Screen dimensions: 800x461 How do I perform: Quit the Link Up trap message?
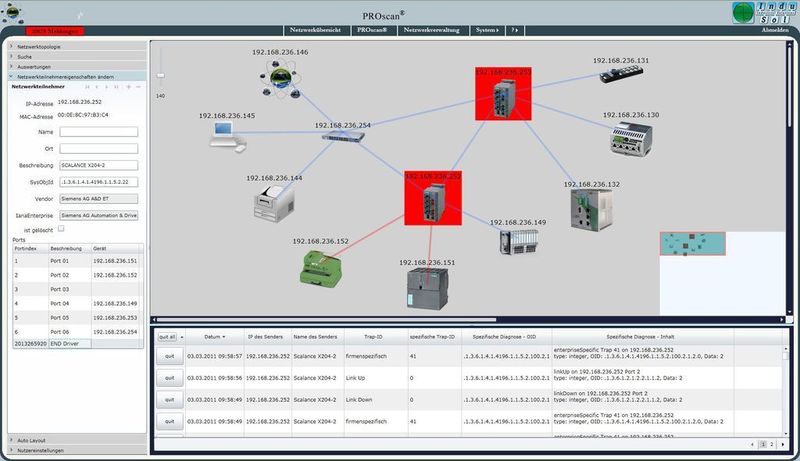[169, 378]
